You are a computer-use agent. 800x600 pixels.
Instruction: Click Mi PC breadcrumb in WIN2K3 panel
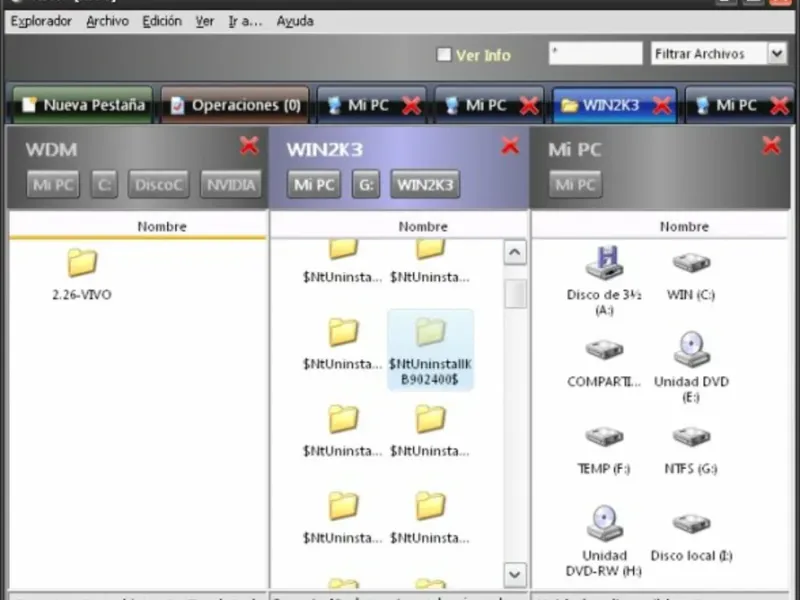coord(314,184)
